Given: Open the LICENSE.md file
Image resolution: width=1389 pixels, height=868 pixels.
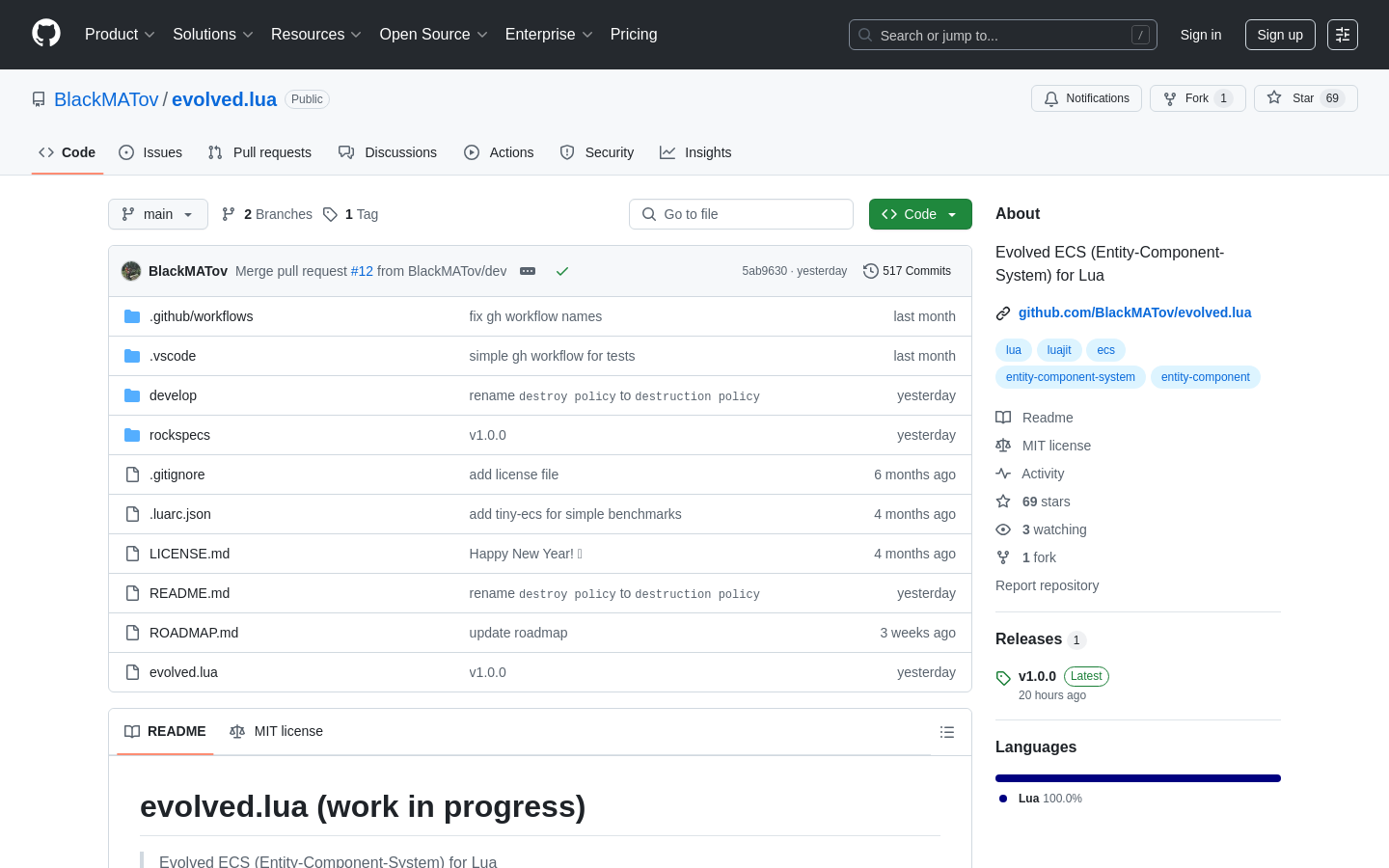Looking at the screenshot, I should coord(189,554).
